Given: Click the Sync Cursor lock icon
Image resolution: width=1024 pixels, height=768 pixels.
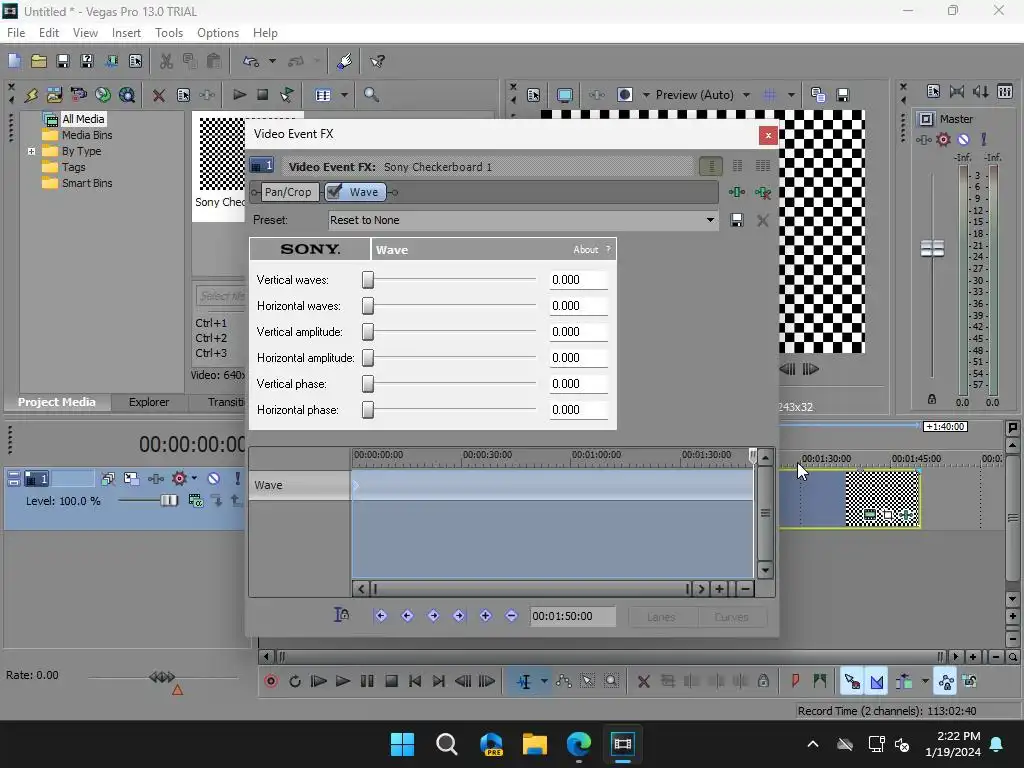Looking at the screenshot, I should tap(342, 615).
